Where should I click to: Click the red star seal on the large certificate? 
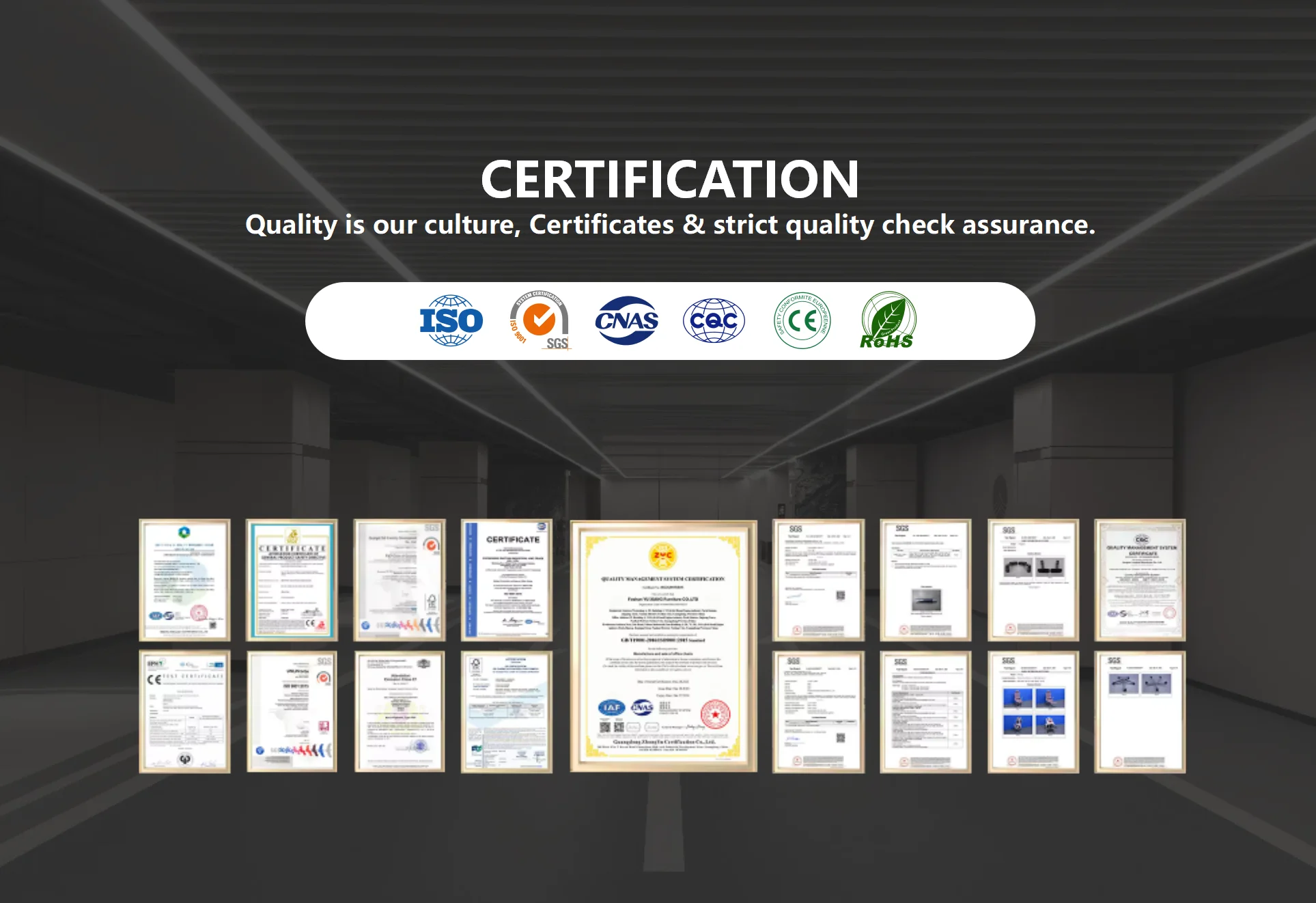coord(715,714)
